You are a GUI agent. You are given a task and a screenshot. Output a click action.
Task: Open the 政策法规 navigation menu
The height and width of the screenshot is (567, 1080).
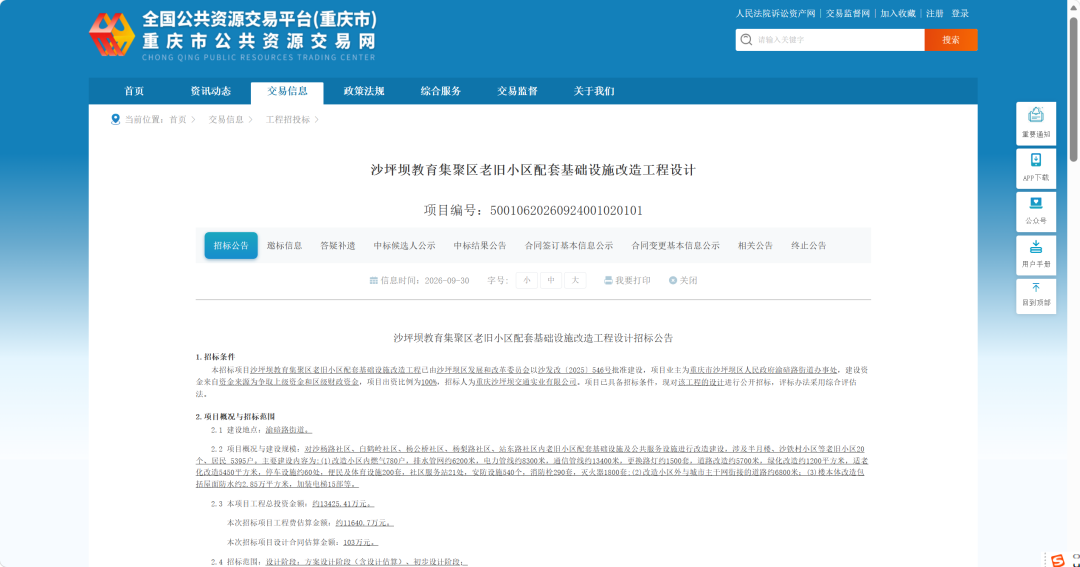point(364,91)
